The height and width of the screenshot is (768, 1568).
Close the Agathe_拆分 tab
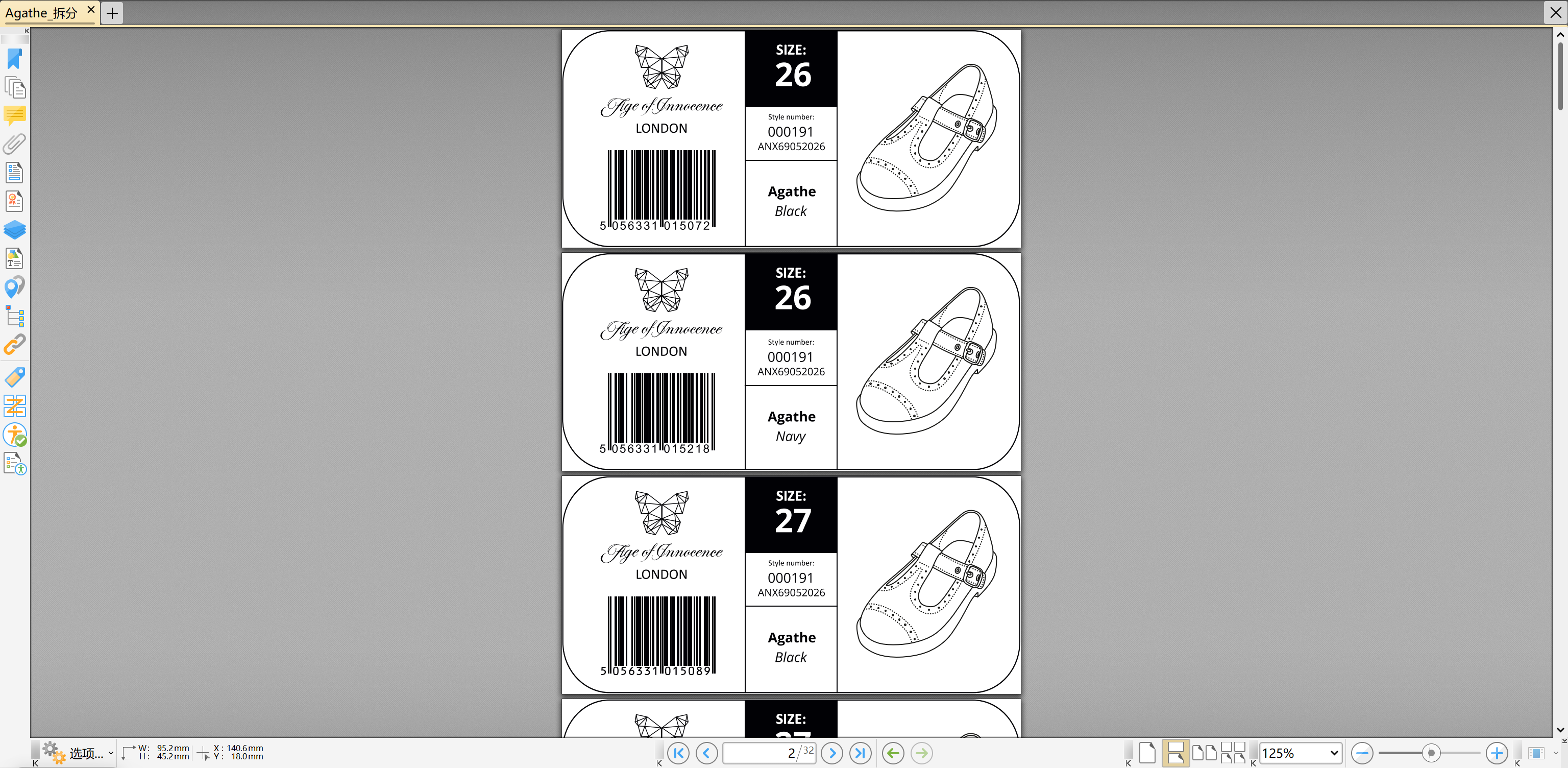pyautogui.click(x=91, y=10)
